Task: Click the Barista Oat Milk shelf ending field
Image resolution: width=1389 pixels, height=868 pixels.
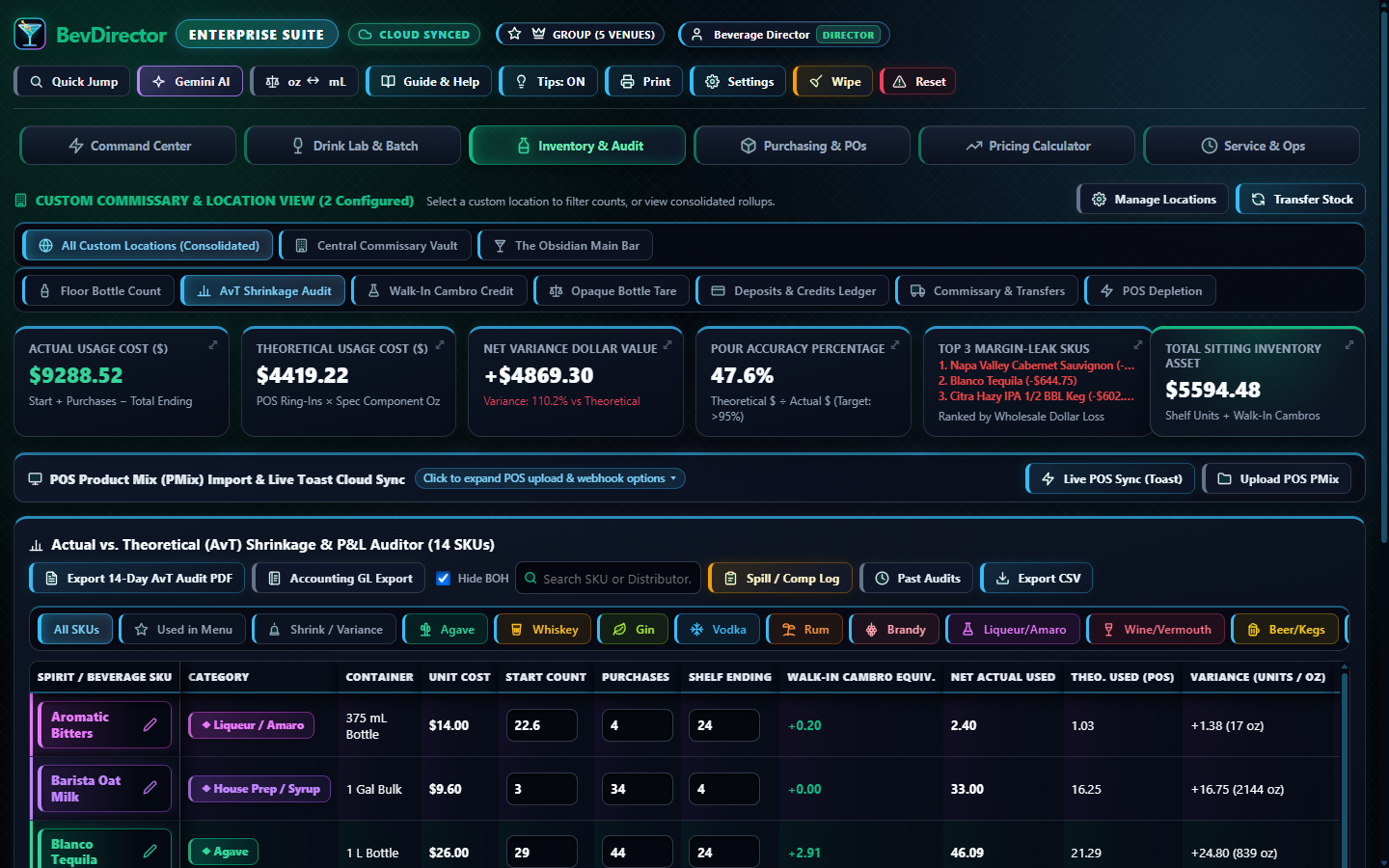Action: [x=723, y=789]
